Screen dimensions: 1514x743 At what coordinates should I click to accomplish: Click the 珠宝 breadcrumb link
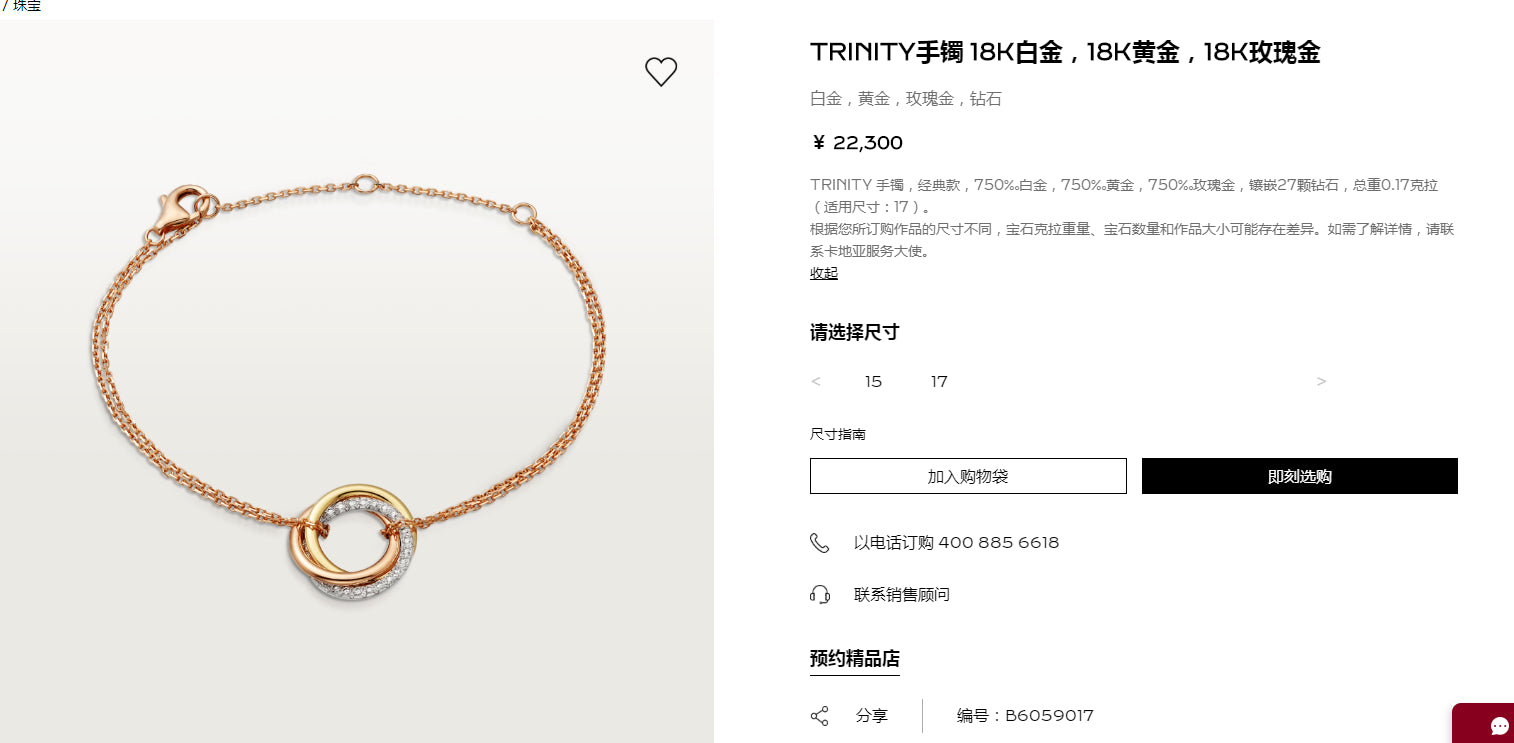27,5
